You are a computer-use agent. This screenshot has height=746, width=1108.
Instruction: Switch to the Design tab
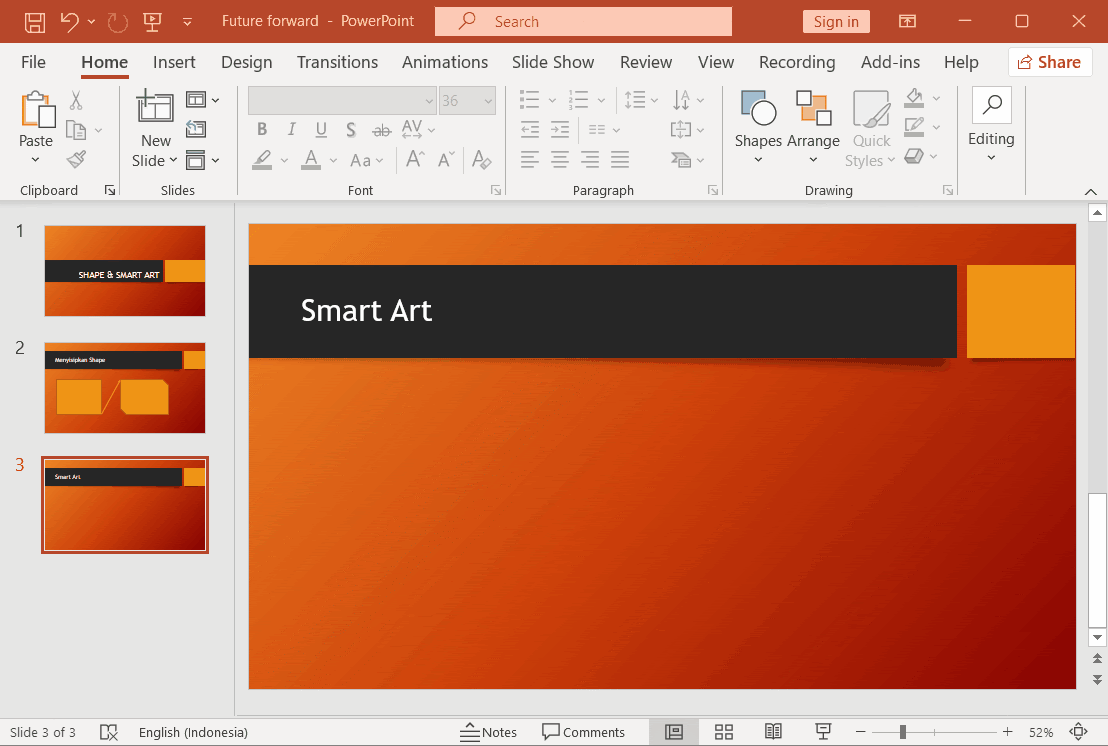pos(247,62)
